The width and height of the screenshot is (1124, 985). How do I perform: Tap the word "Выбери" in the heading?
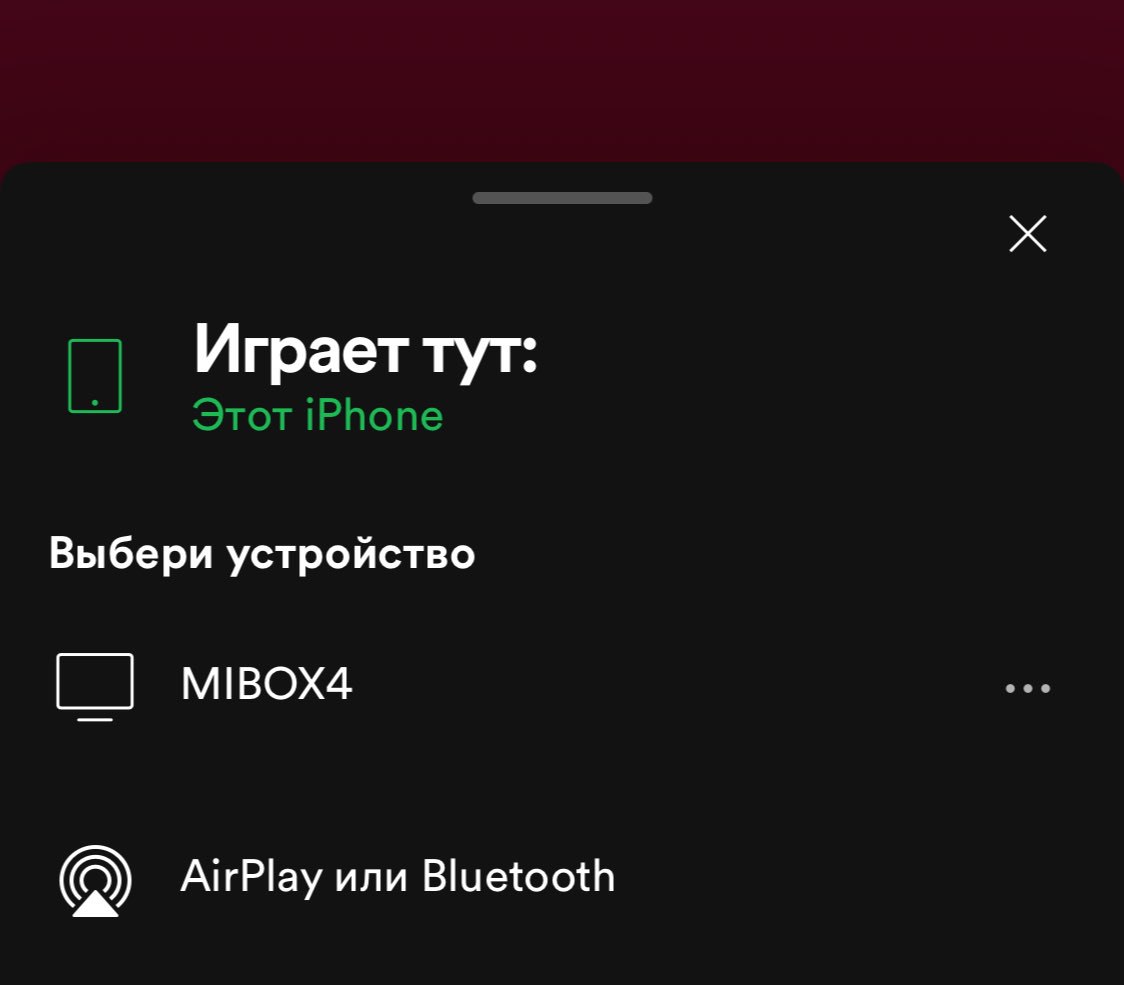(131, 553)
